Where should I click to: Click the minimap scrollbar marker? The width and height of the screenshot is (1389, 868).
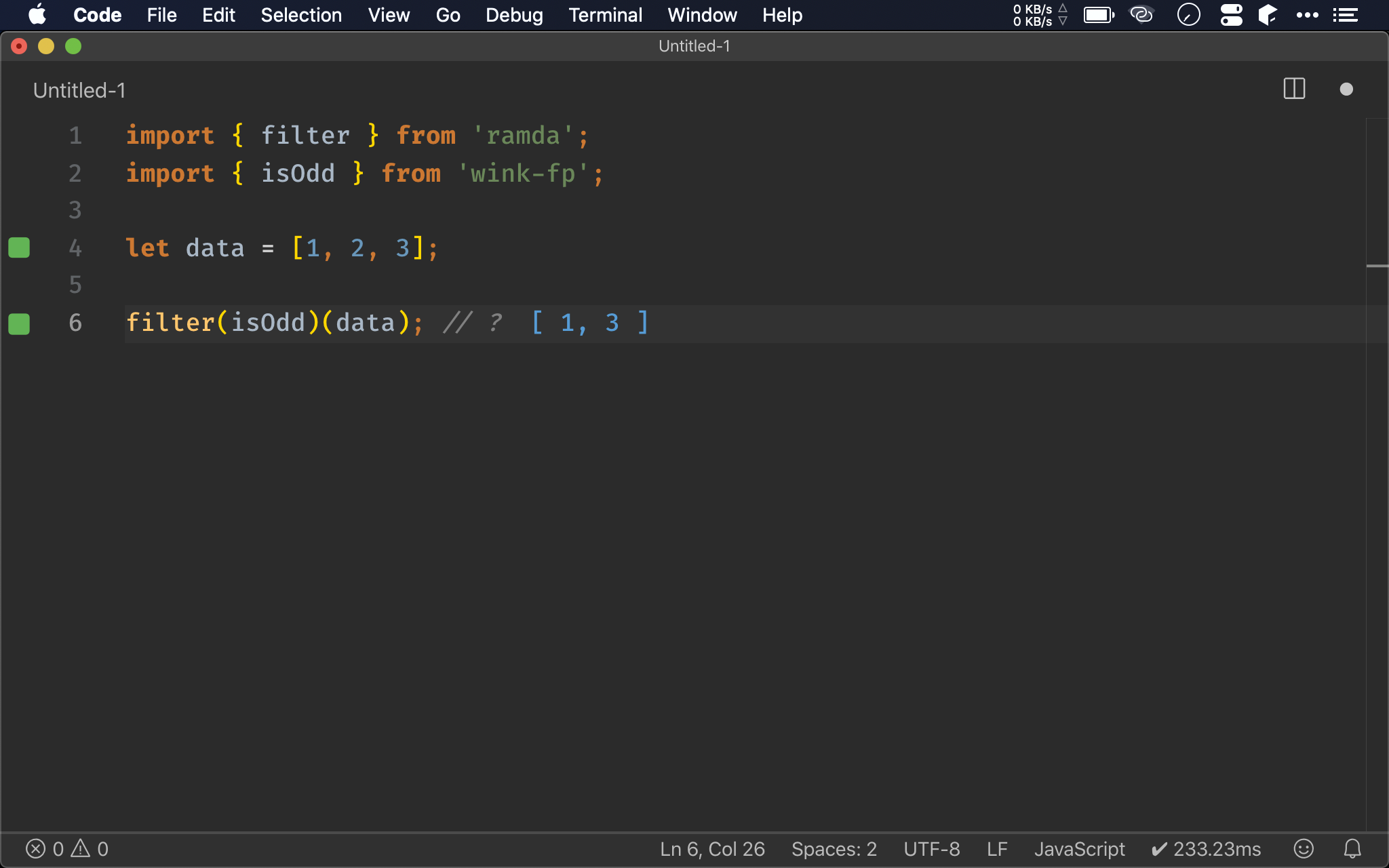[1377, 267]
